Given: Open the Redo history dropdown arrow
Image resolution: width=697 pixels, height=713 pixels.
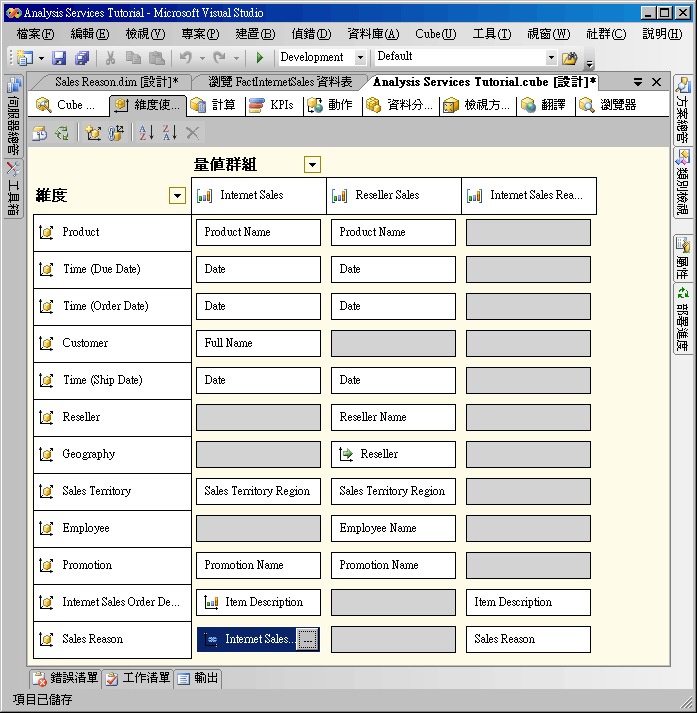Looking at the screenshot, I should (236, 58).
